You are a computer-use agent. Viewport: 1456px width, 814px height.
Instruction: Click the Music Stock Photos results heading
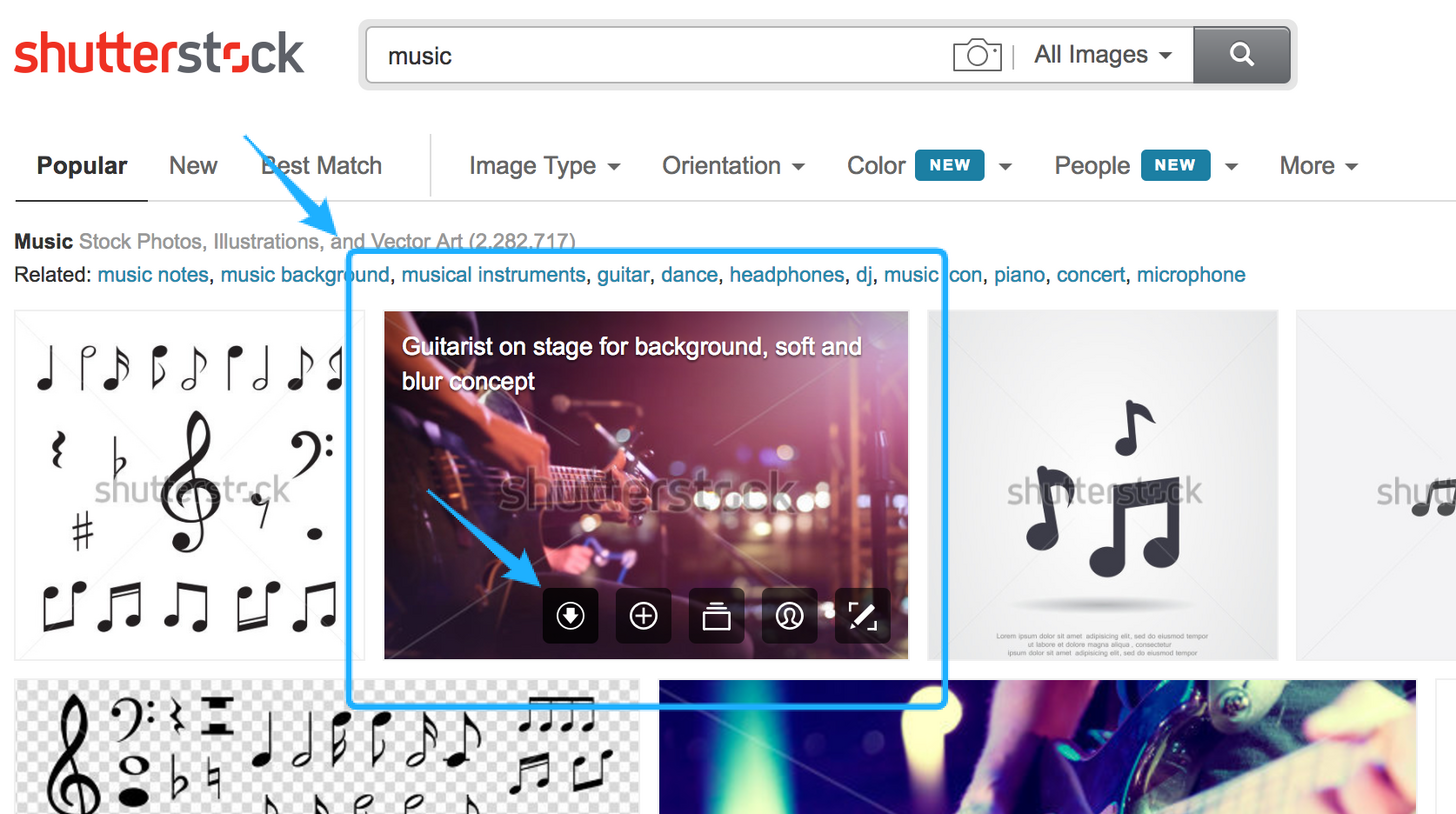[x=295, y=241]
